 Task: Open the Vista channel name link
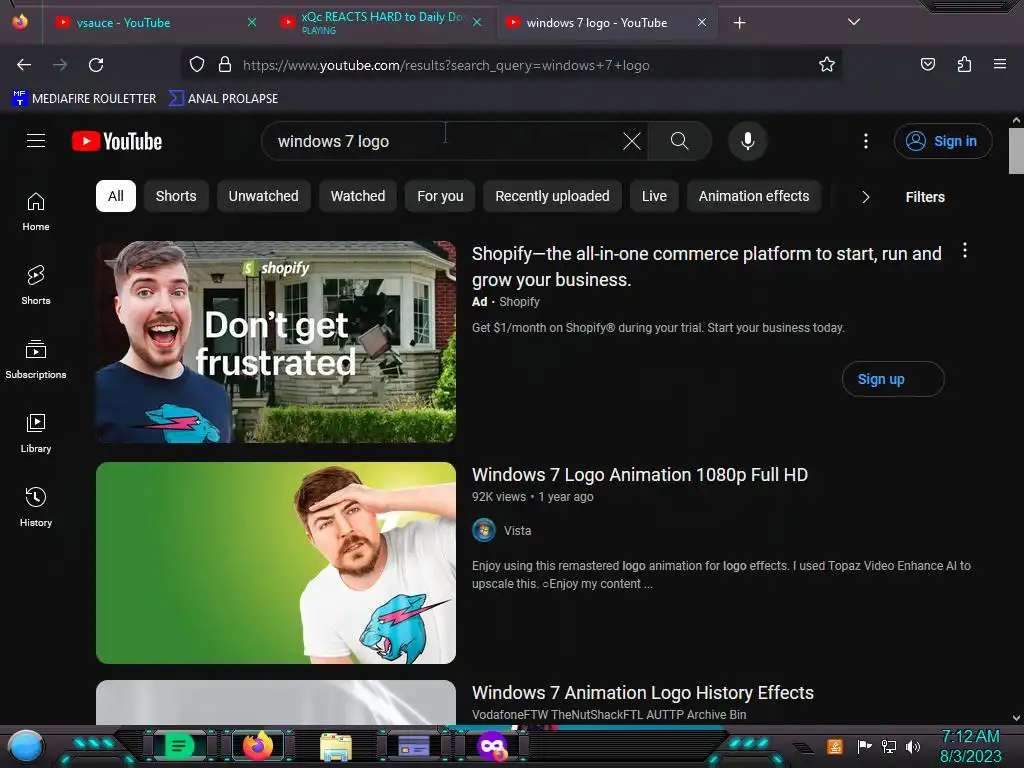[x=517, y=531]
